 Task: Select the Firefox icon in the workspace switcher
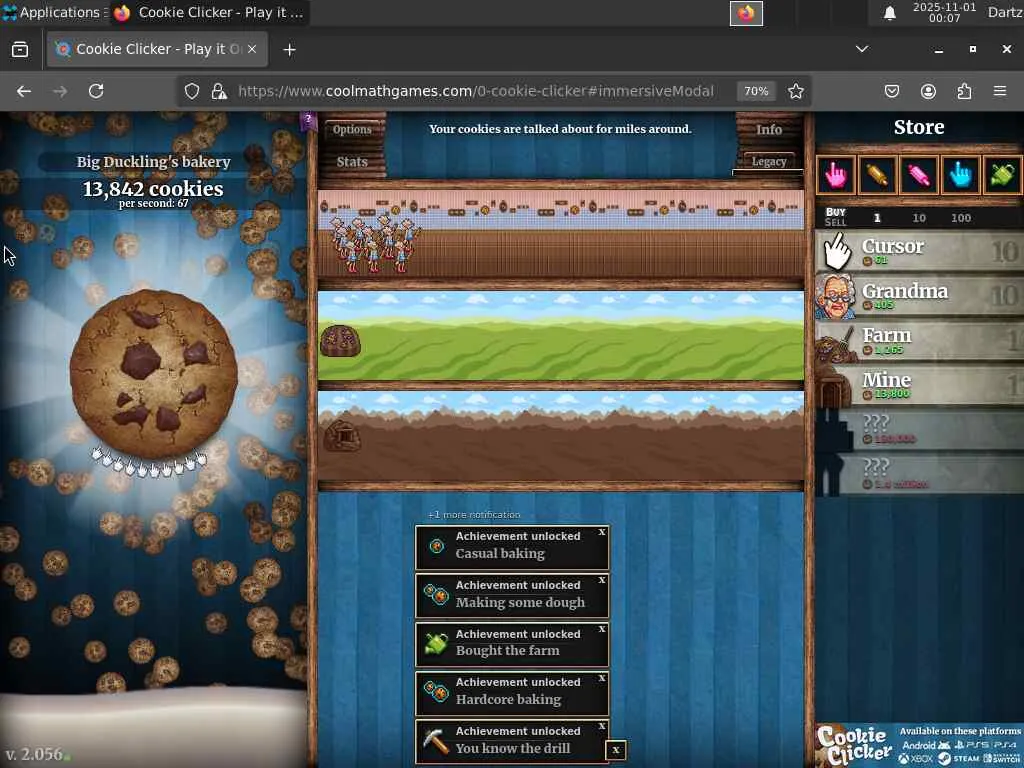746,13
